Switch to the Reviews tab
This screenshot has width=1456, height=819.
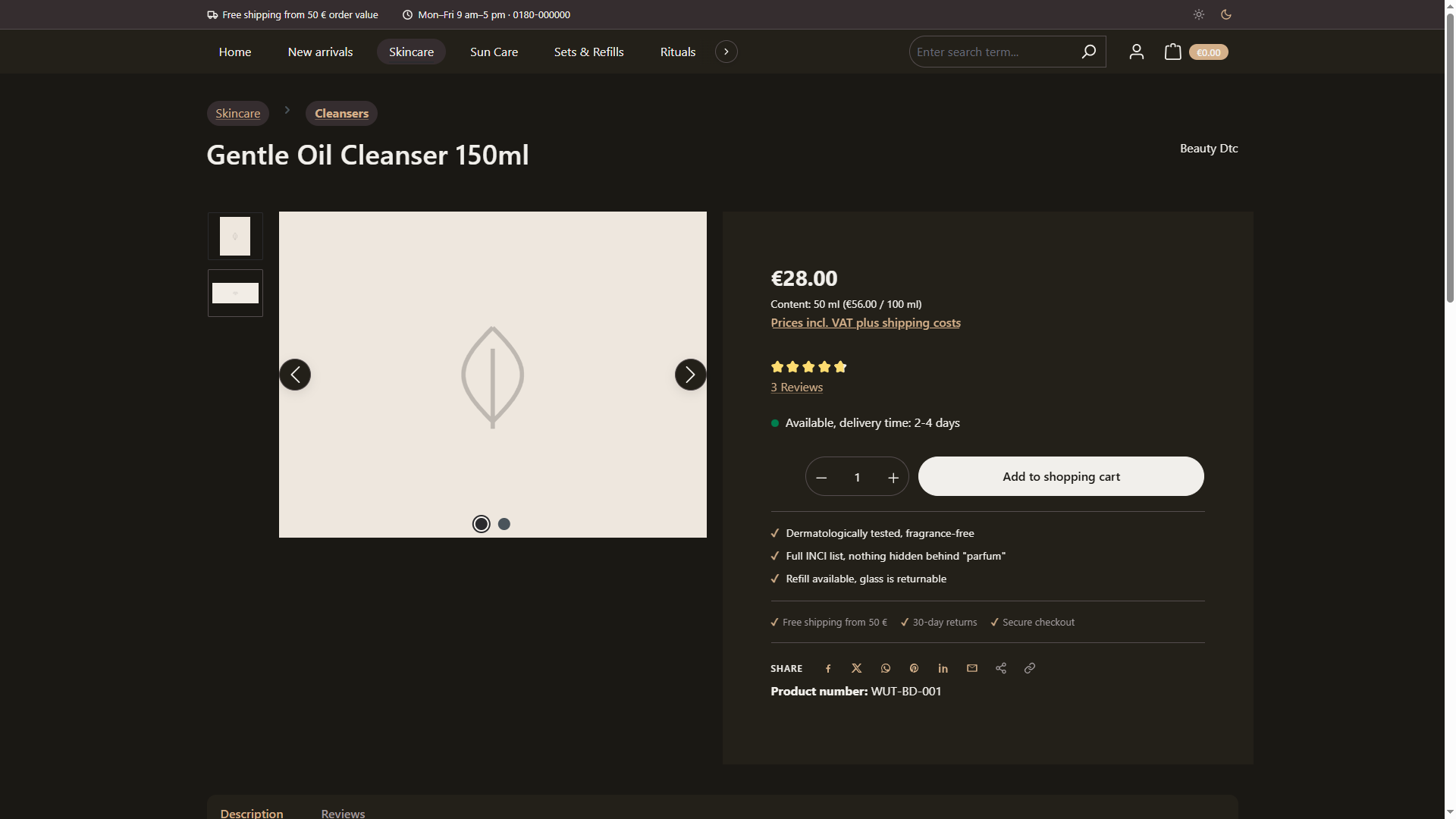pos(343,812)
